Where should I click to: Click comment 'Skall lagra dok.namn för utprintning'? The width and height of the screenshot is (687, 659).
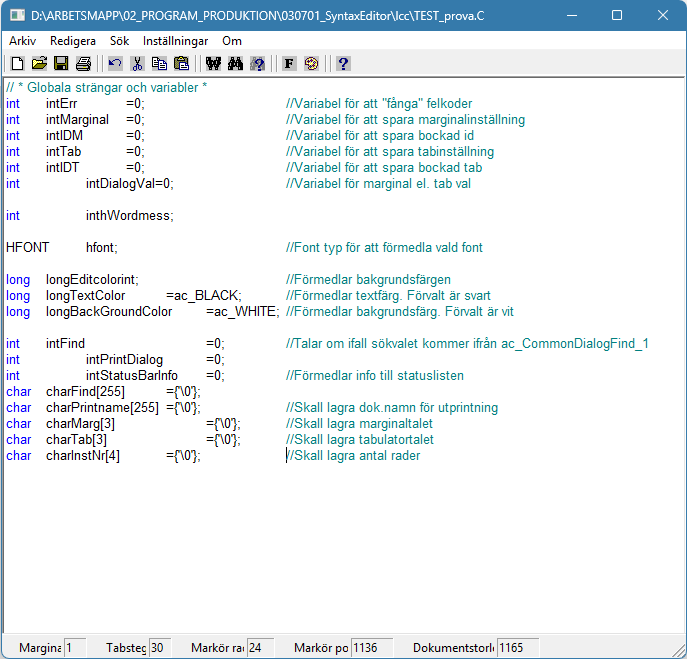pos(392,407)
